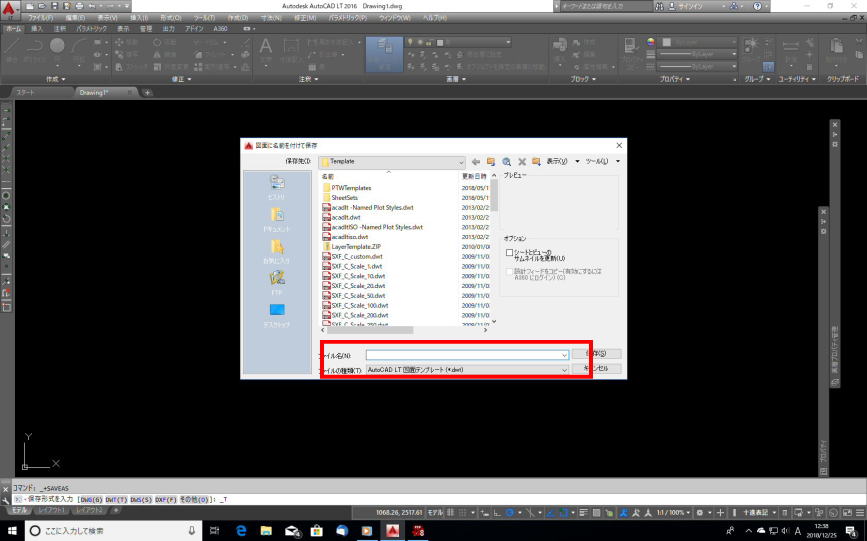Screen dimensions: 867x541
Task: Open the ByLayer color swatch dropdown in ribbon
Action: coord(699,42)
